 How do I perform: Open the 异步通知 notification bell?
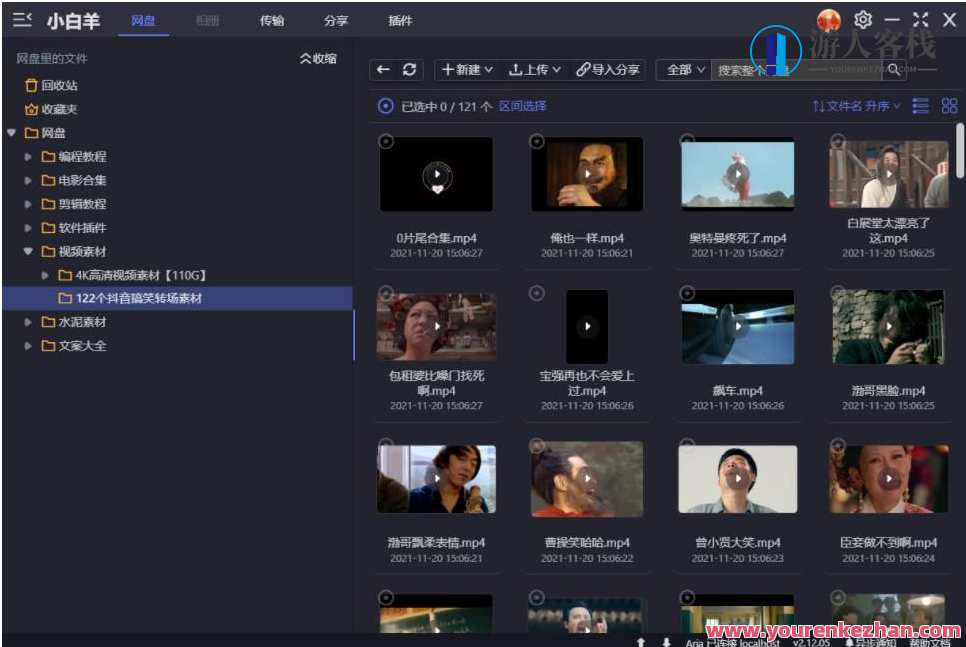tap(870, 643)
